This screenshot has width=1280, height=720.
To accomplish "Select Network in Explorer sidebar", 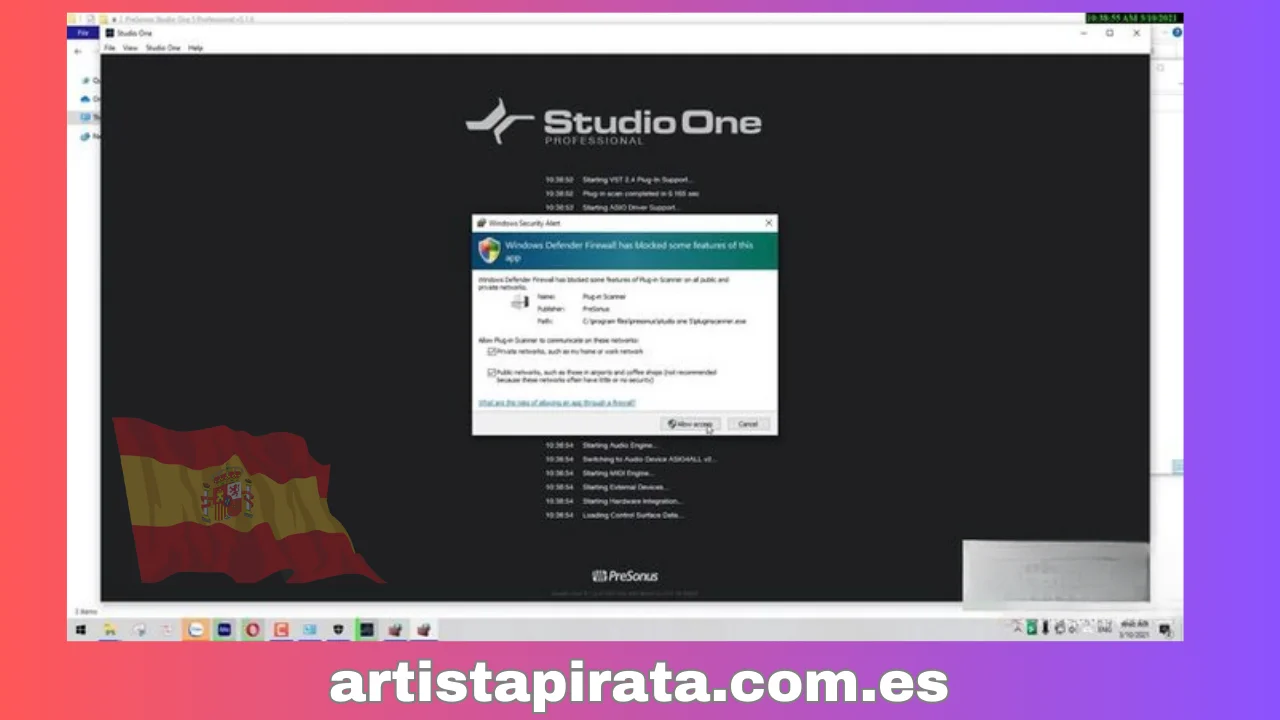I will point(86,136).
